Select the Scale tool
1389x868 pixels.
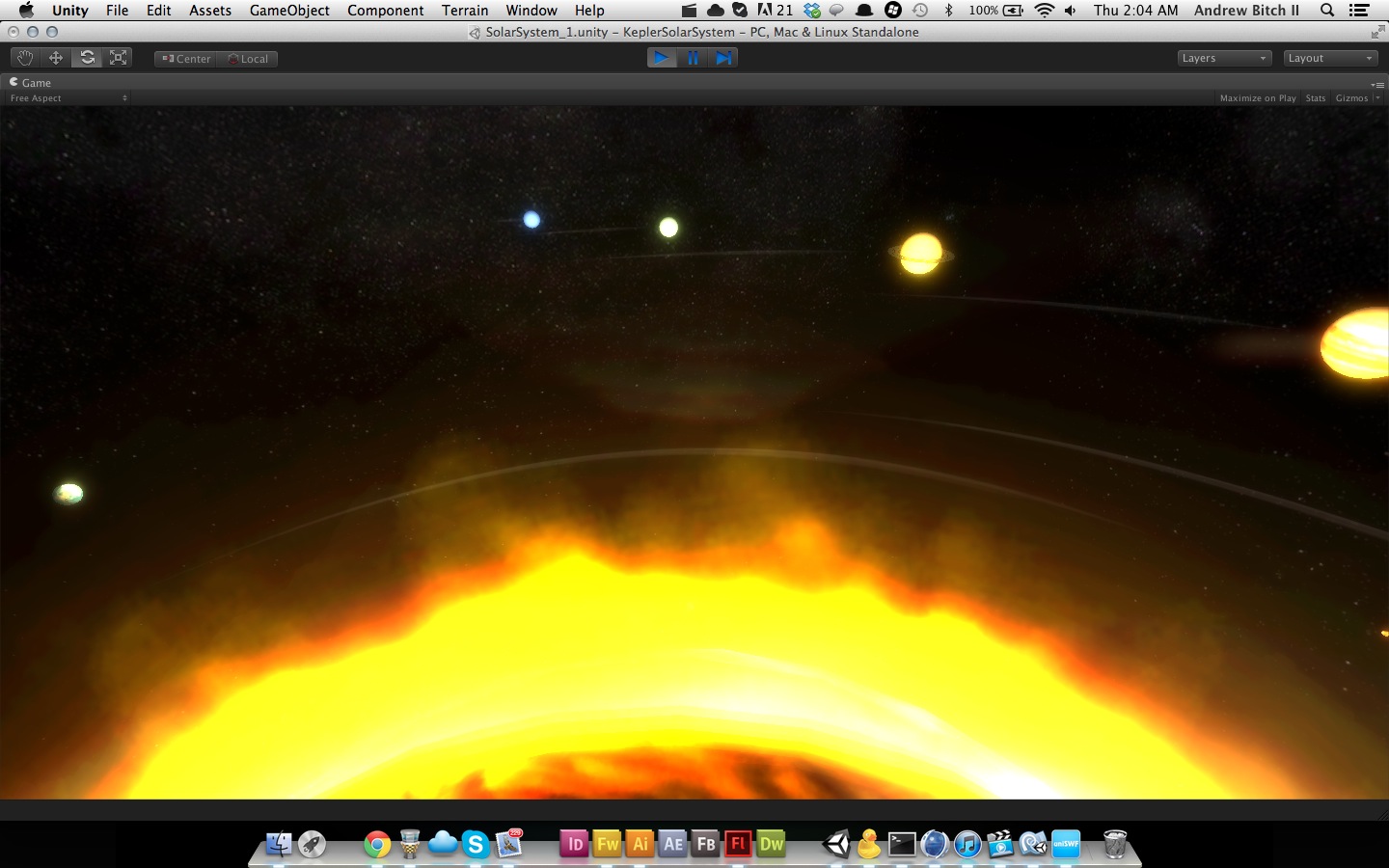point(118,58)
